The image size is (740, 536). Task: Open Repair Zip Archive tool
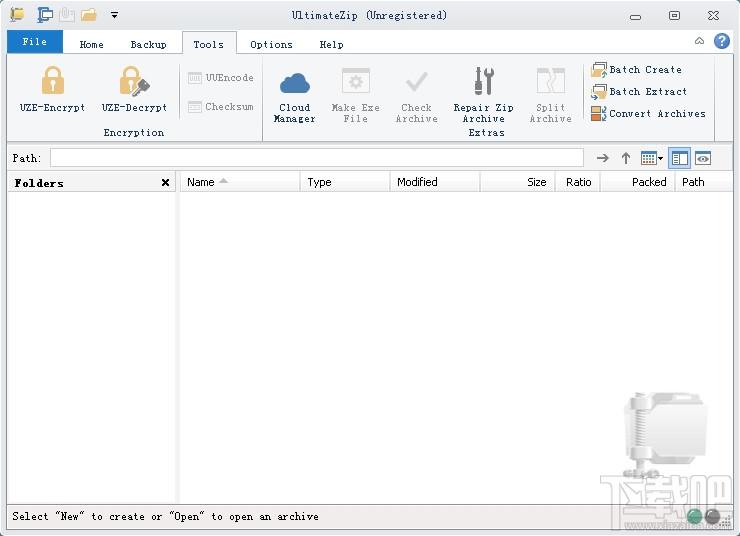(483, 96)
